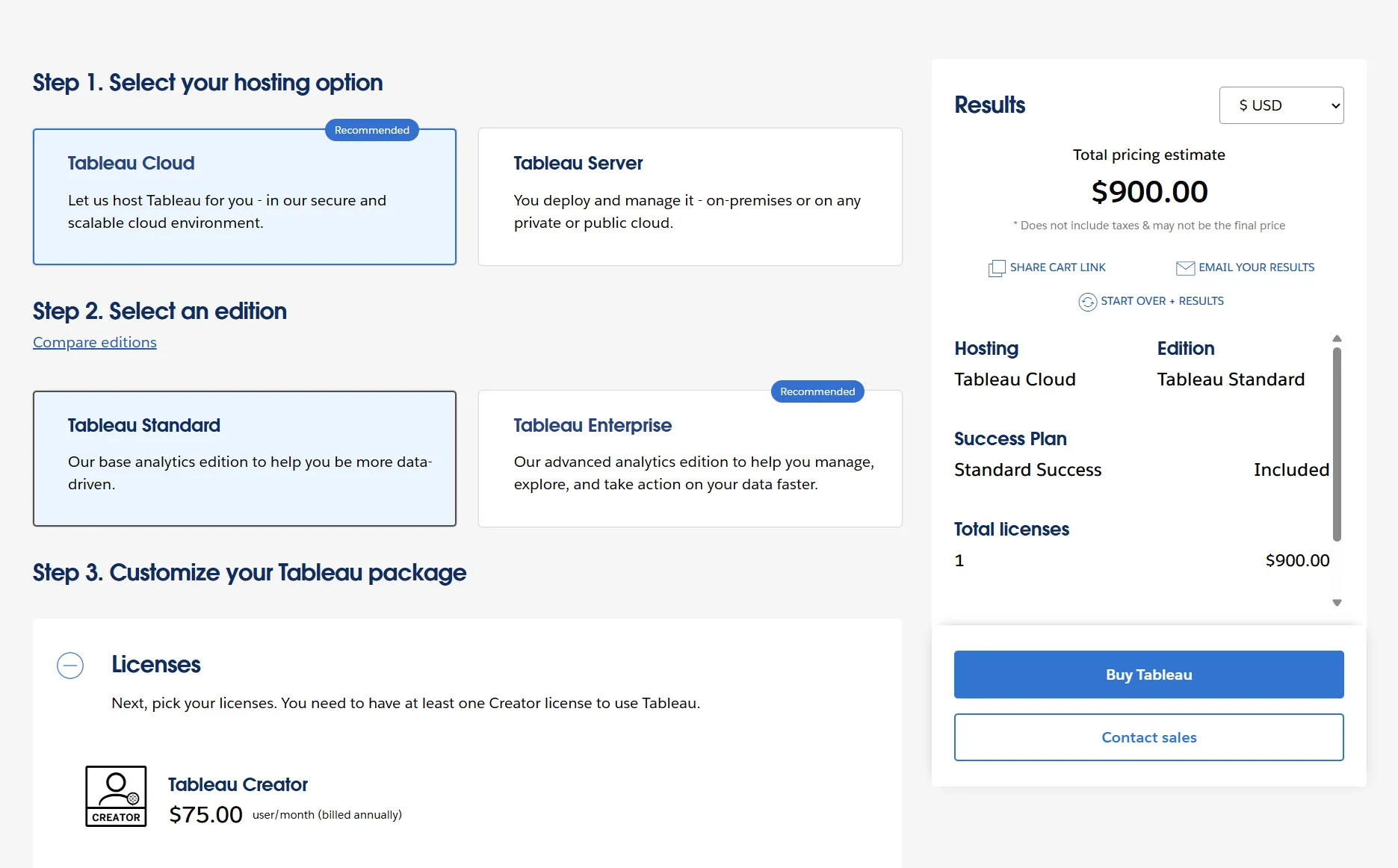1398x868 pixels.
Task: Click START OVER + RESULTS link
Action: pos(1163,301)
